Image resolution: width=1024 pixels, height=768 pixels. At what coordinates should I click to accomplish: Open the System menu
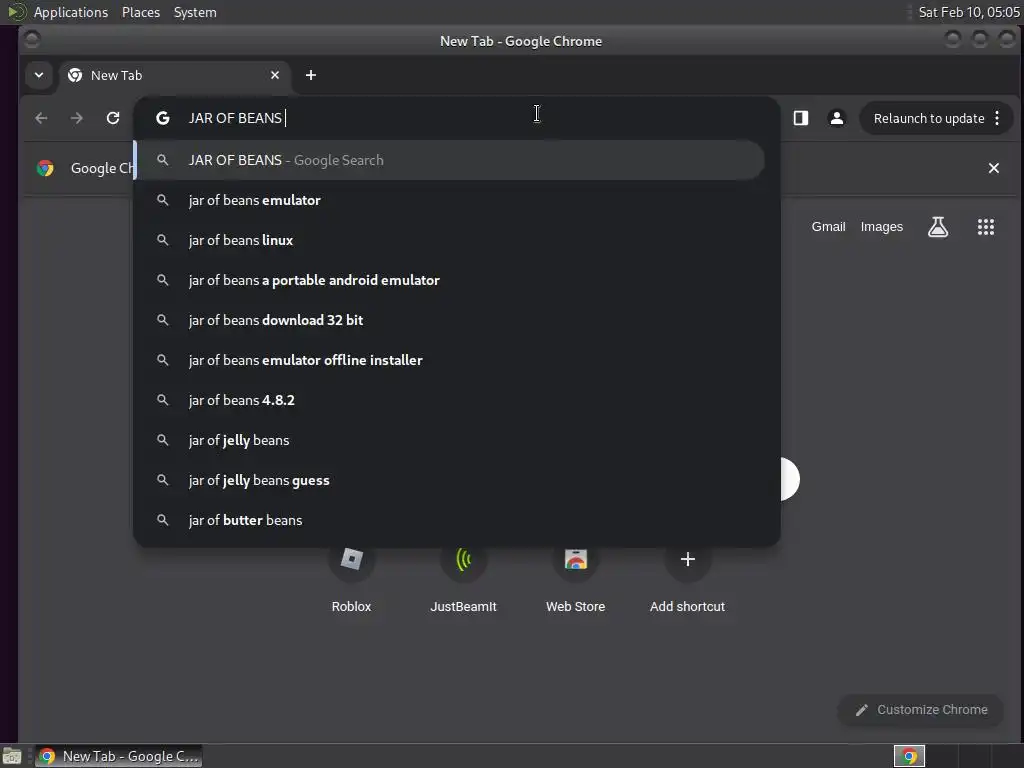pos(195,12)
